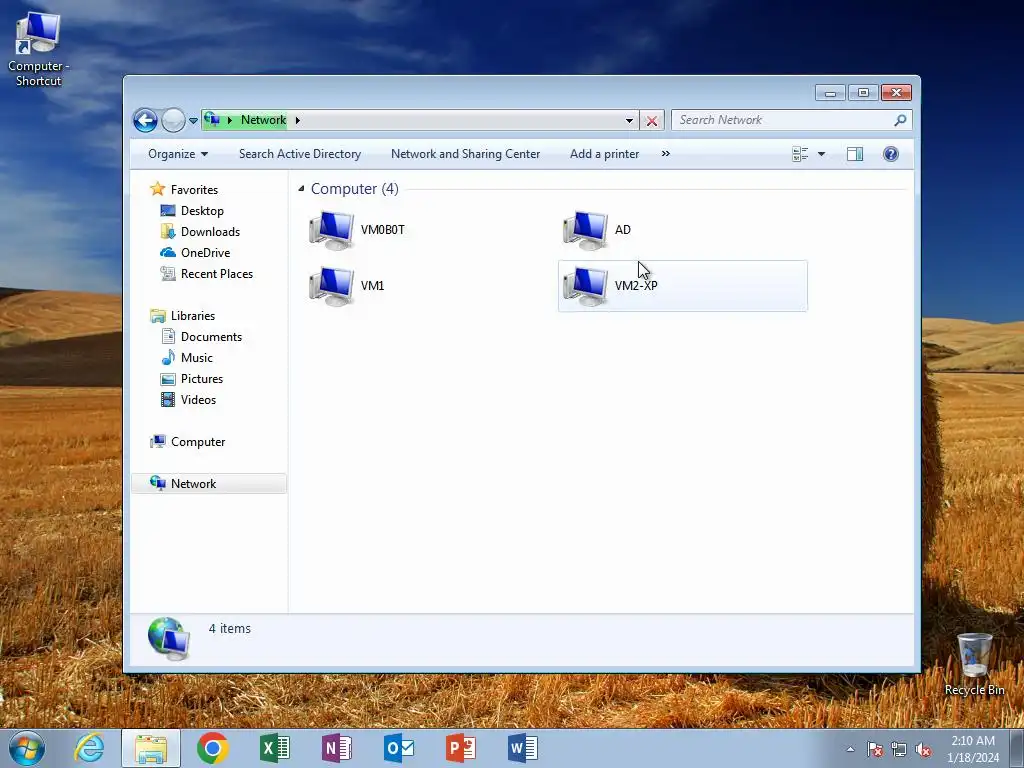
Task: Open the Videos library
Action: point(198,400)
